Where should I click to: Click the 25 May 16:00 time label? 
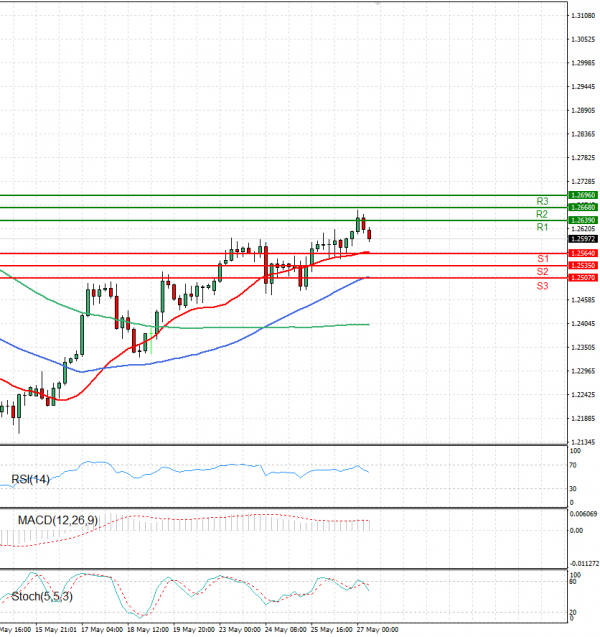coord(331,630)
